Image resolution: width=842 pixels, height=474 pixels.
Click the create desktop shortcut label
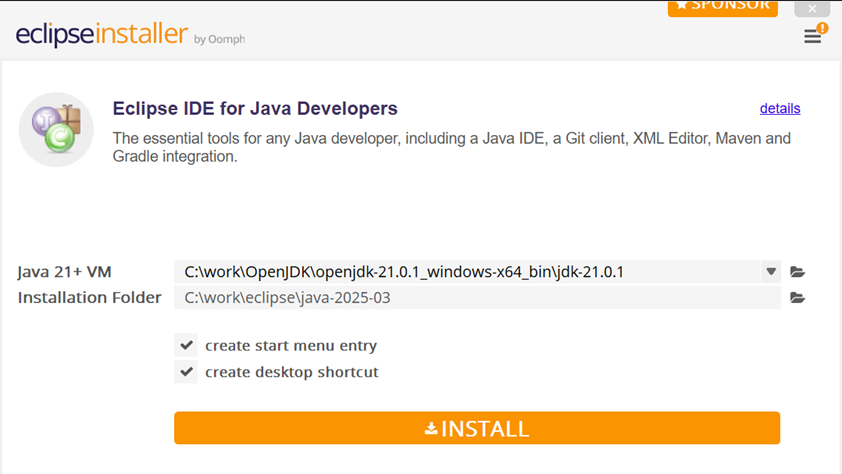coord(292,372)
